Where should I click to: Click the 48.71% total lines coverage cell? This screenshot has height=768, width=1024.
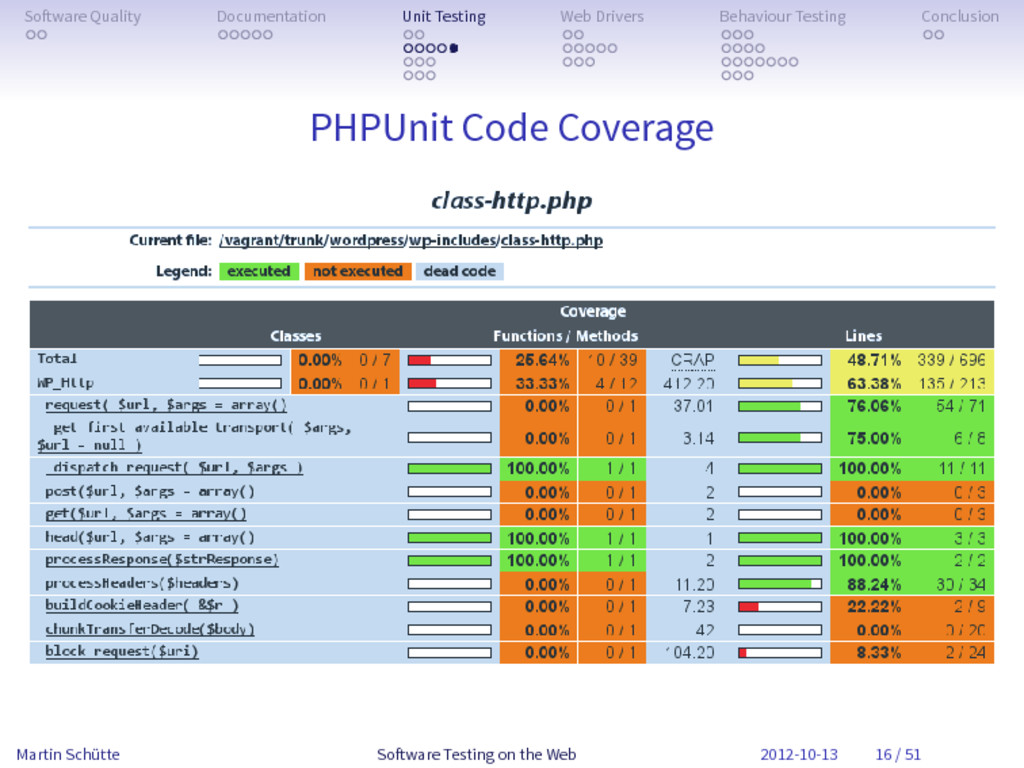[874, 360]
